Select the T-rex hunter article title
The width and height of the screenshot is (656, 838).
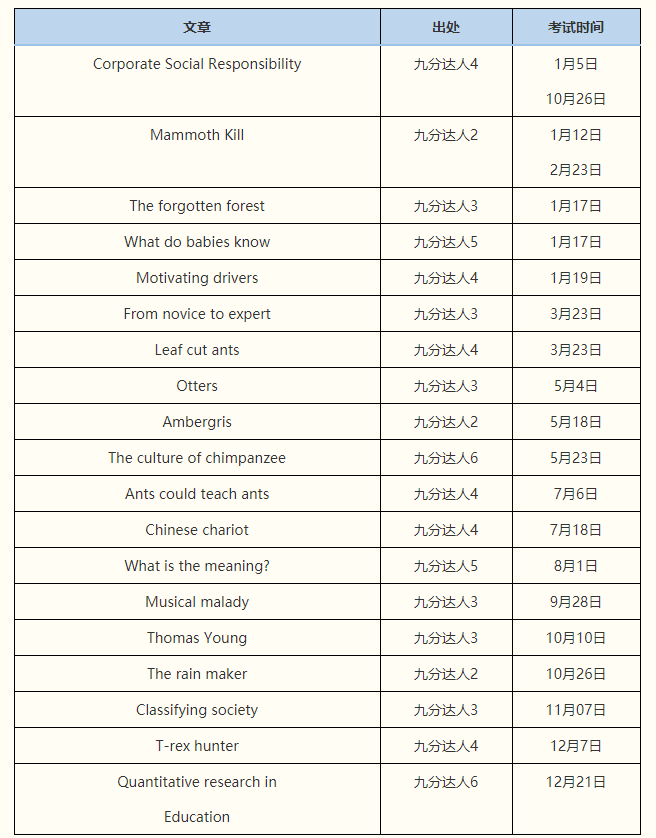click(x=197, y=746)
